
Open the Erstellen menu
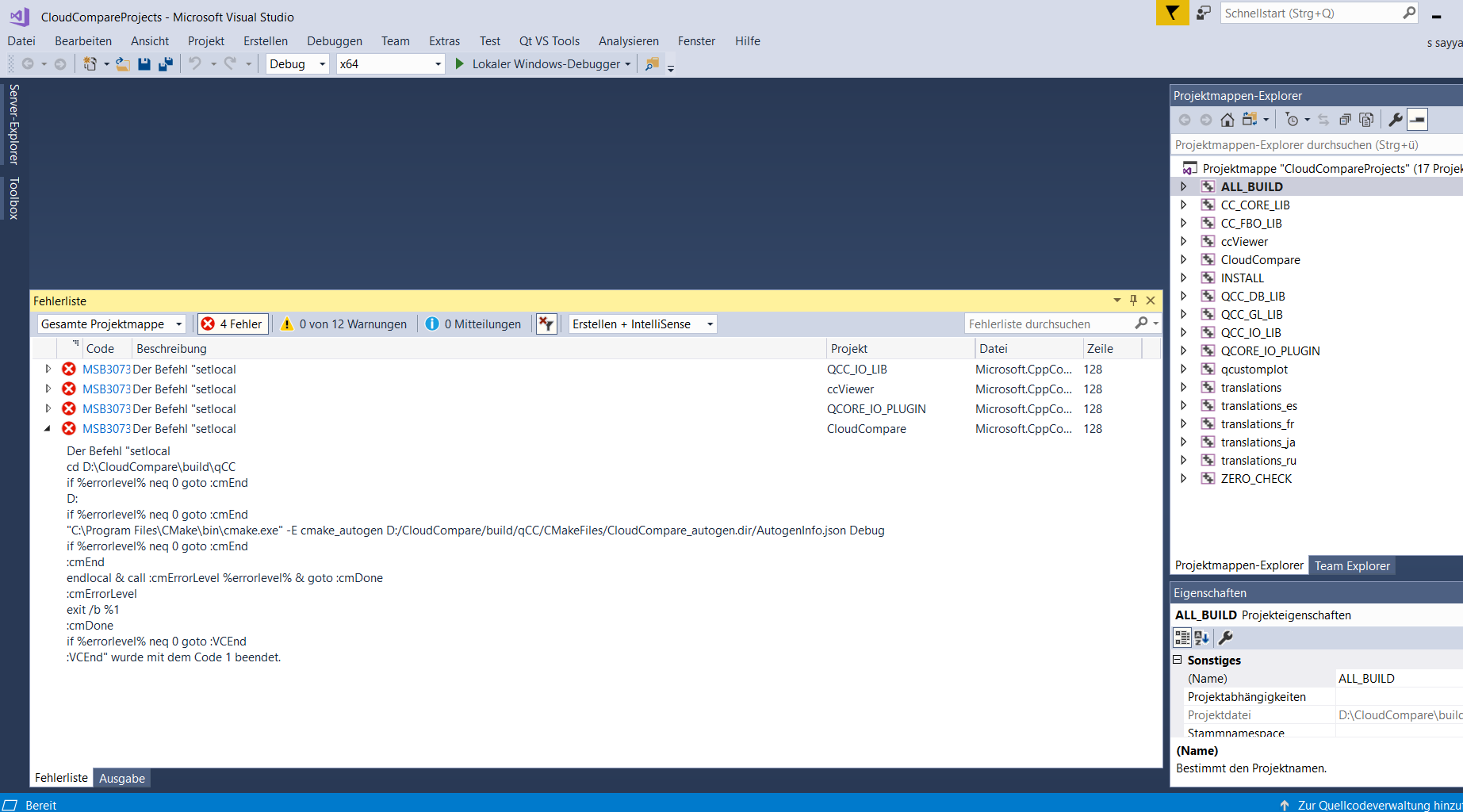pos(266,41)
